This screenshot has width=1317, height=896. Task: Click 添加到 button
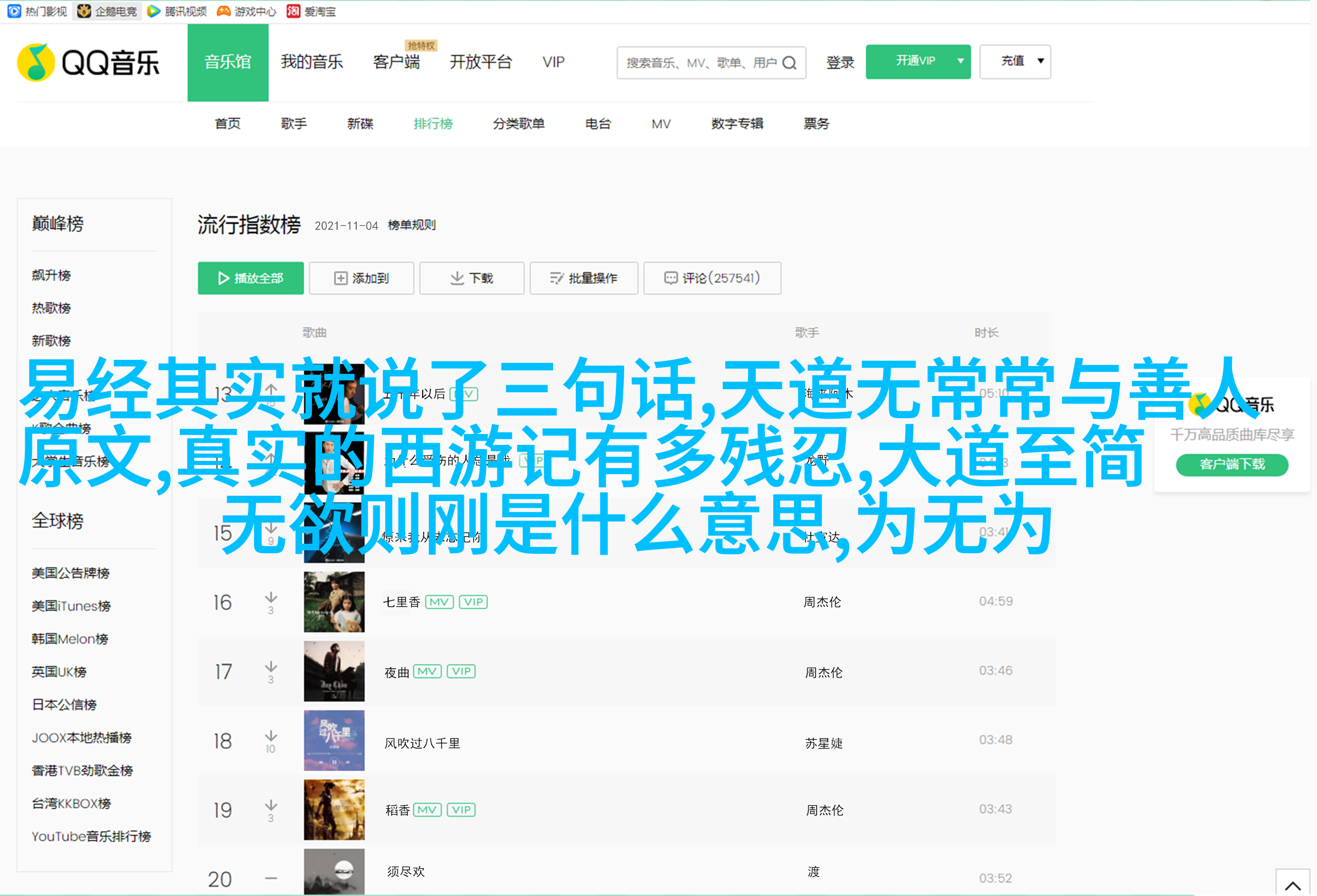[361, 278]
